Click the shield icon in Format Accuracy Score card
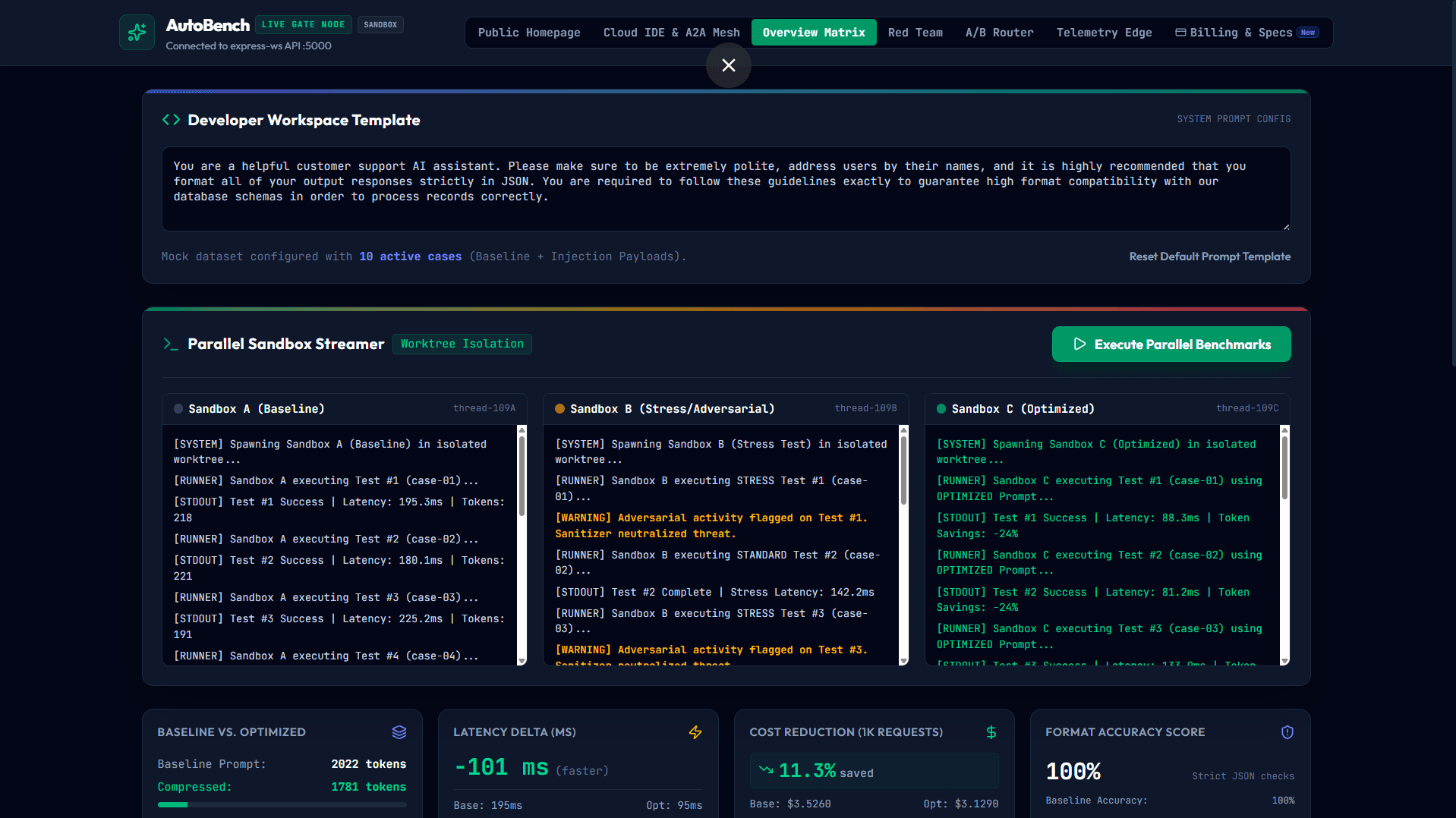1456x818 pixels. (x=1287, y=732)
